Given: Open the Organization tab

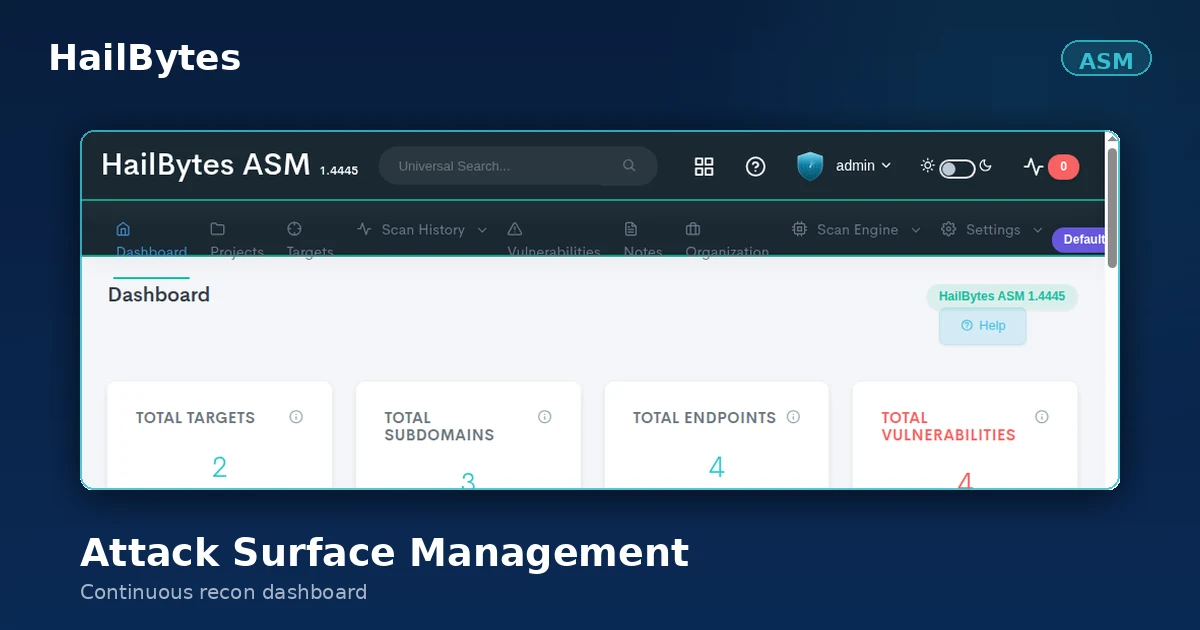Looking at the screenshot, I should coord(727,239).
